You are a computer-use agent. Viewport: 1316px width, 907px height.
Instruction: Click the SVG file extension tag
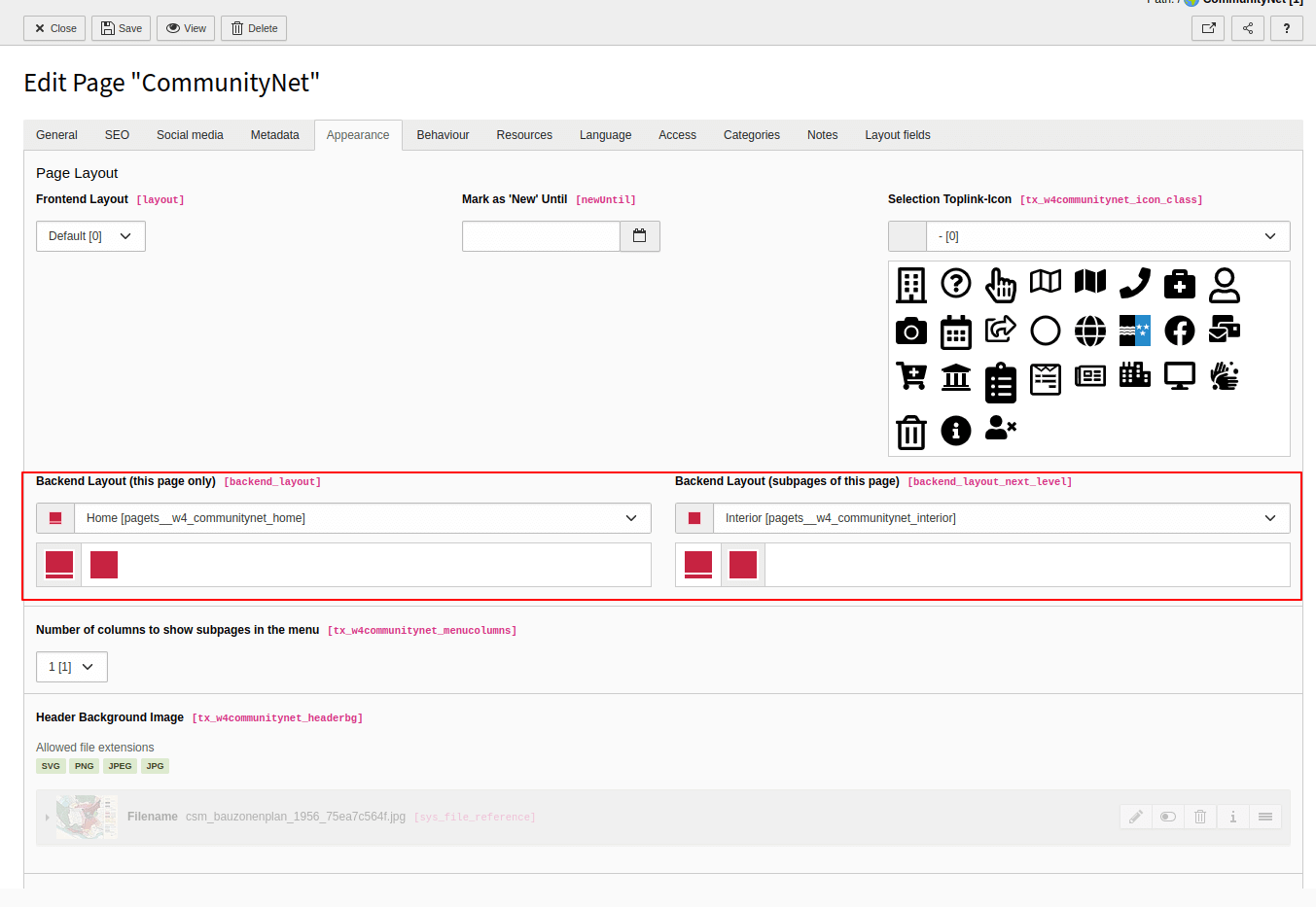pyautogui.click(x=51, y=766)
